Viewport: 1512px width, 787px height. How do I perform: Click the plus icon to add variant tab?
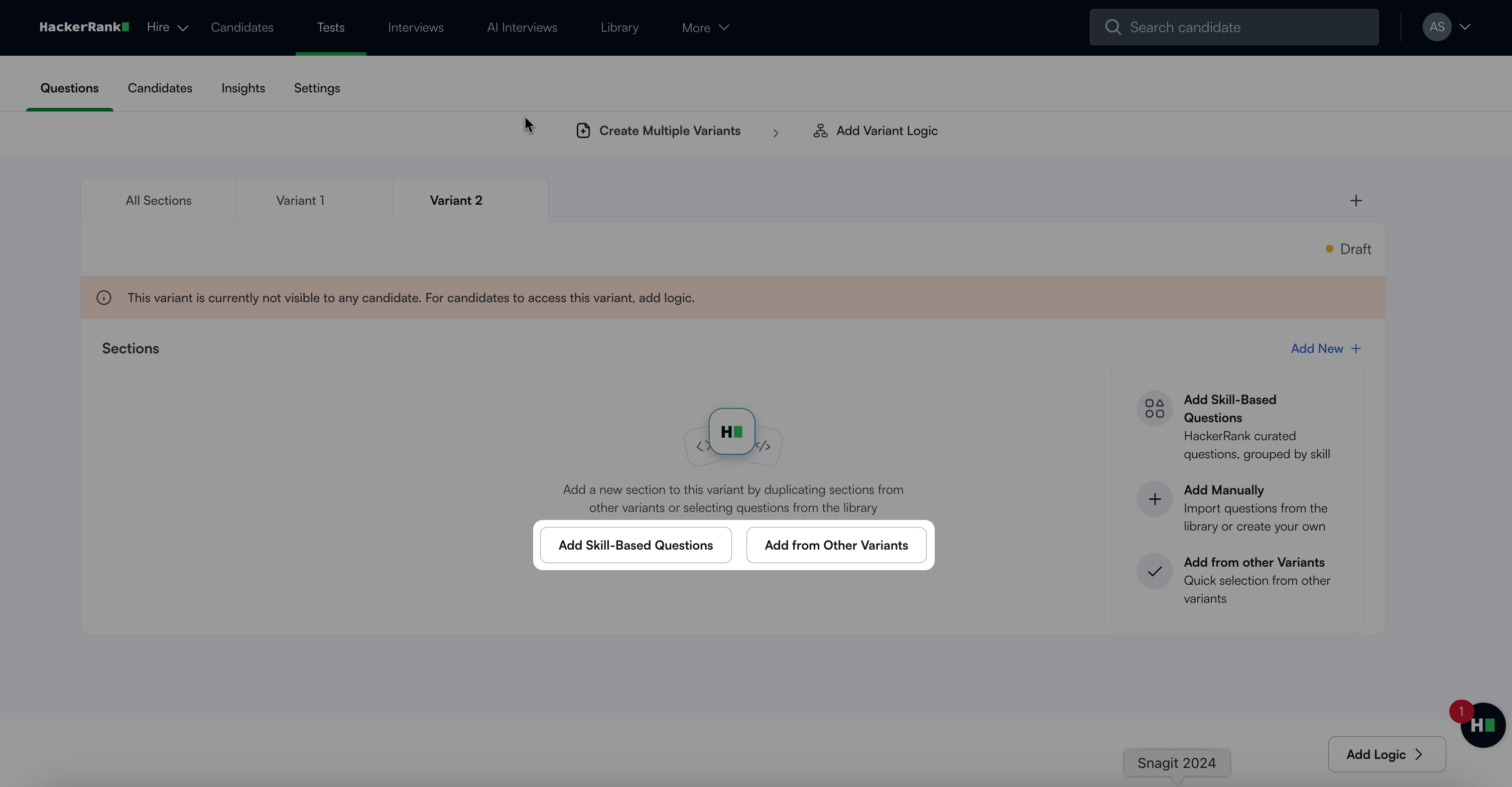tap(1355, 201)
